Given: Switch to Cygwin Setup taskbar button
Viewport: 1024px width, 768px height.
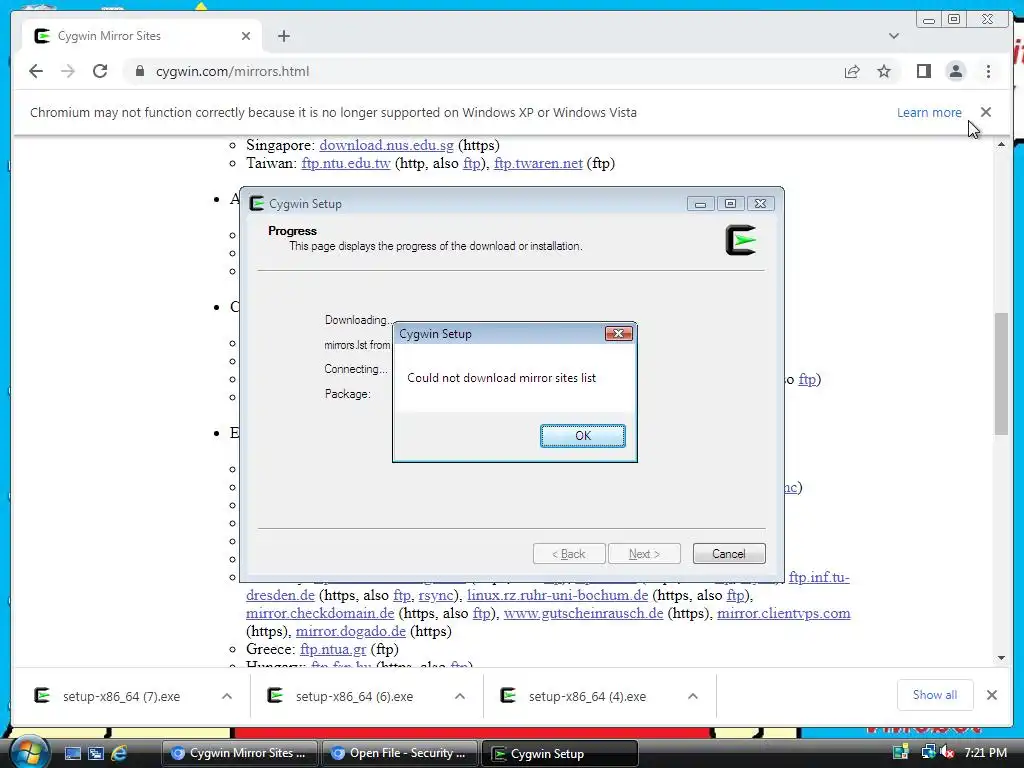Looking at the screenshot, I should [x=559, y=753].
